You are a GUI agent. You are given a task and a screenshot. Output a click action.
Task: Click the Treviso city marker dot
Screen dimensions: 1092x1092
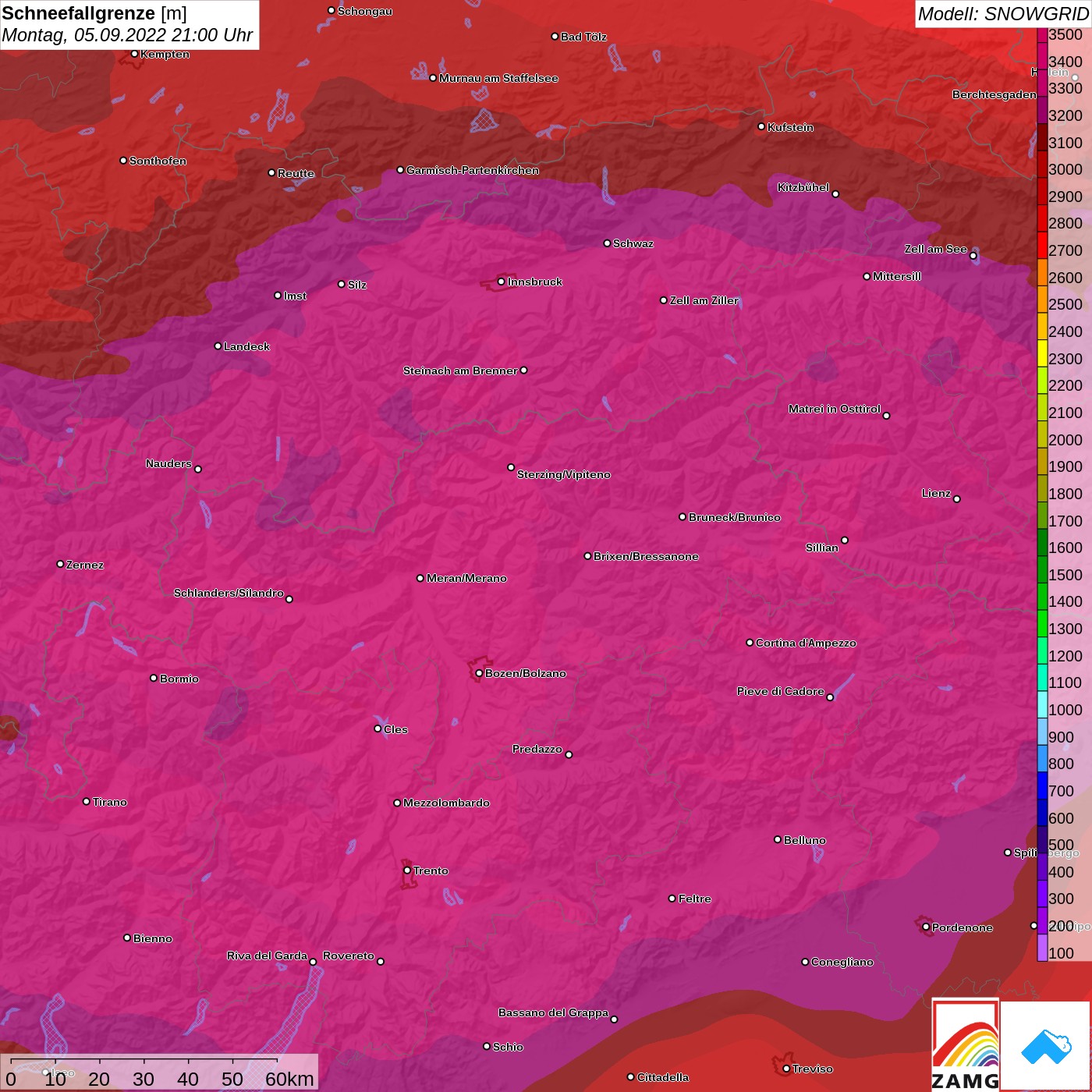click(786, 1069)
